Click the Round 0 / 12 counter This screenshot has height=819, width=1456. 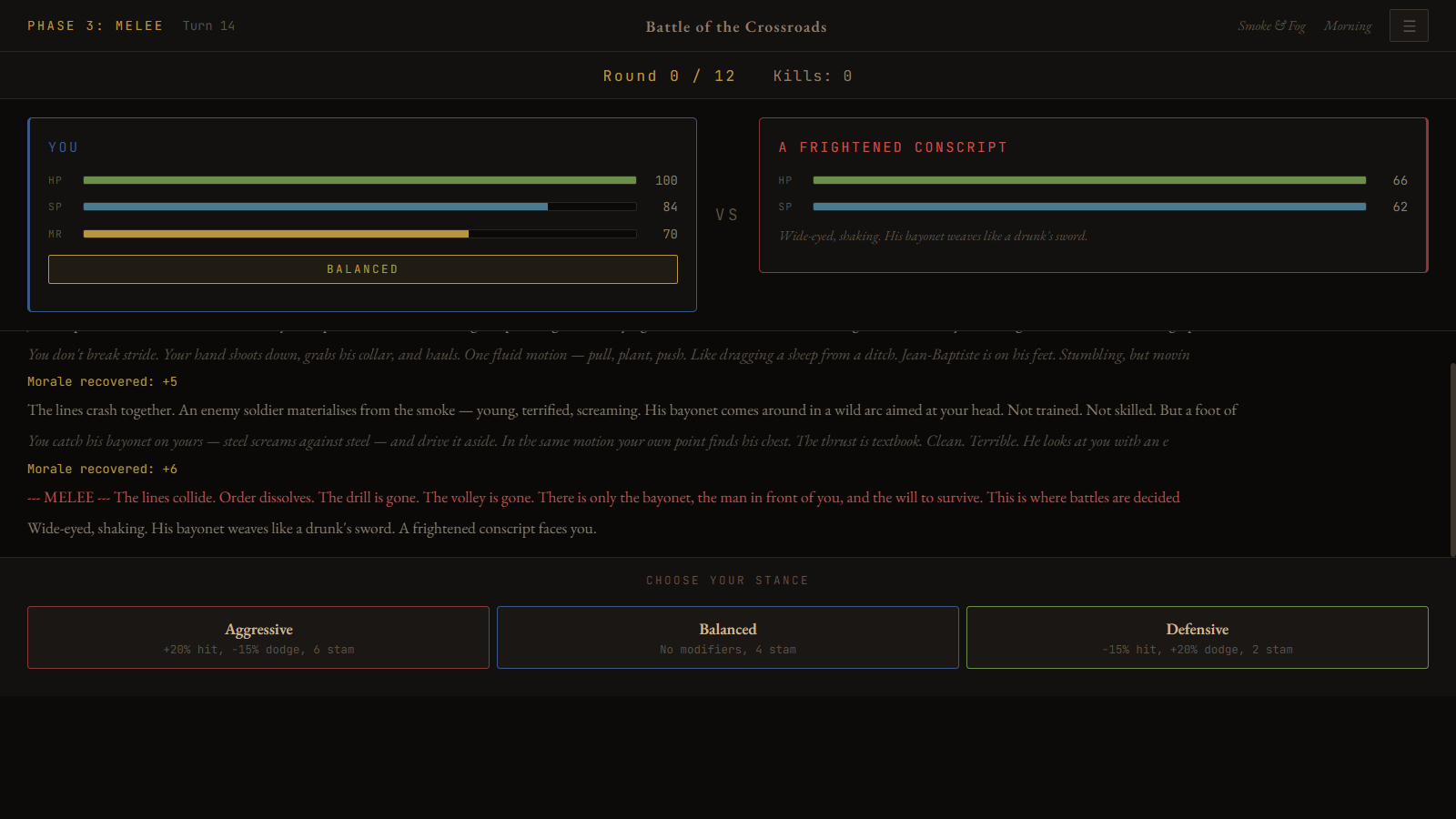669,76
